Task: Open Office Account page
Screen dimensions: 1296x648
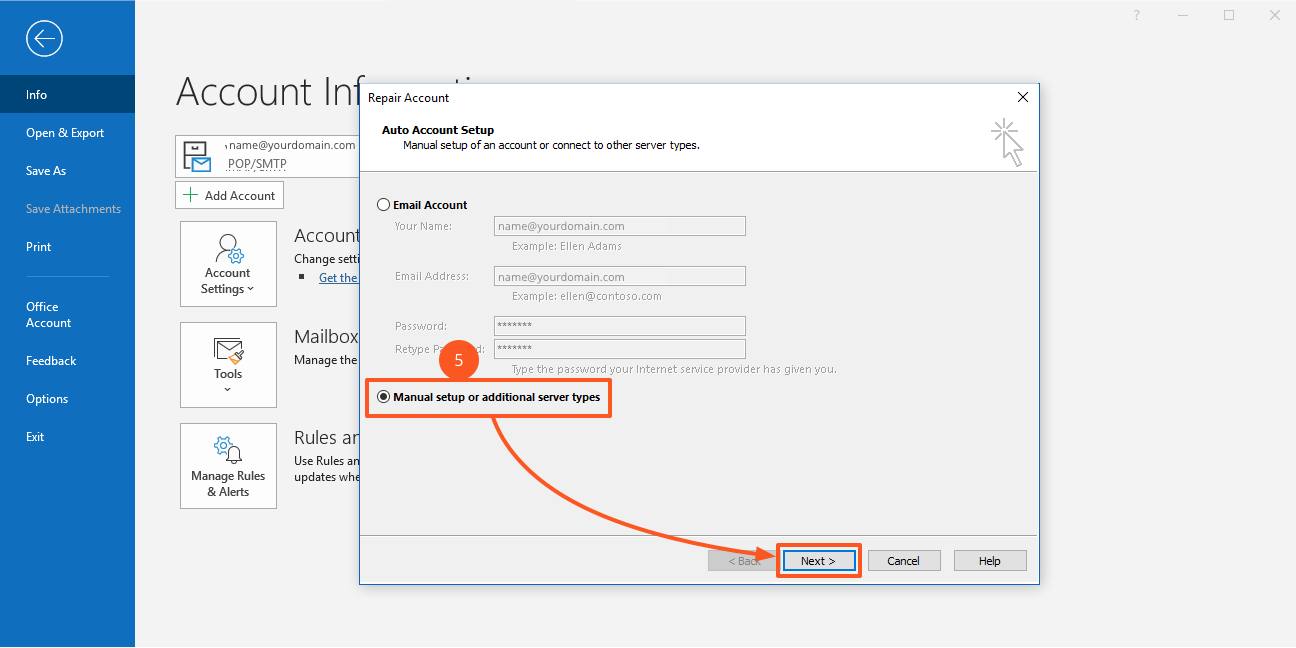Action: point(48,315)
